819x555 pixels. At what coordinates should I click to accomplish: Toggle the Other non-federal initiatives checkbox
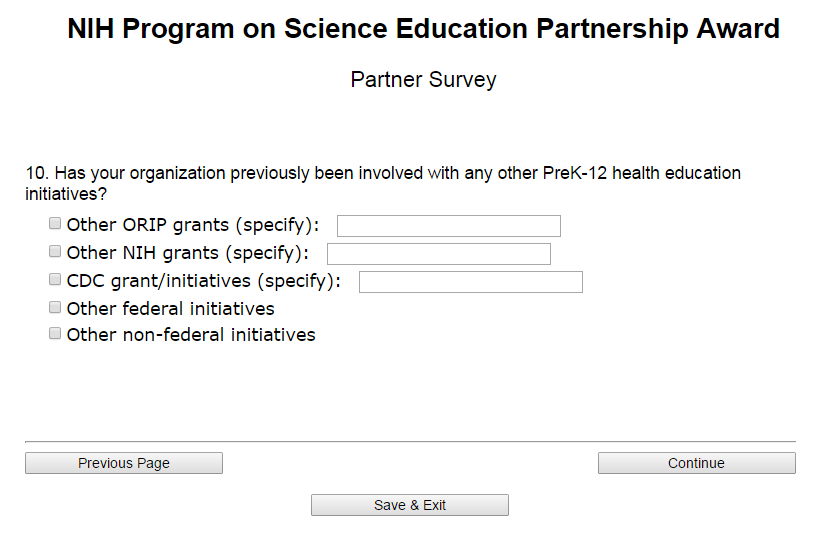coord(56,334)
